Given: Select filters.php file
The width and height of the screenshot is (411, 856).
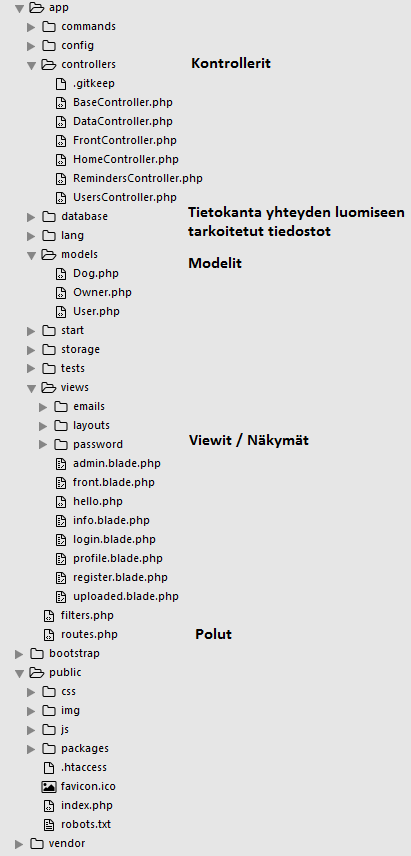Looking at the screenshot, I should coord(87,615).
